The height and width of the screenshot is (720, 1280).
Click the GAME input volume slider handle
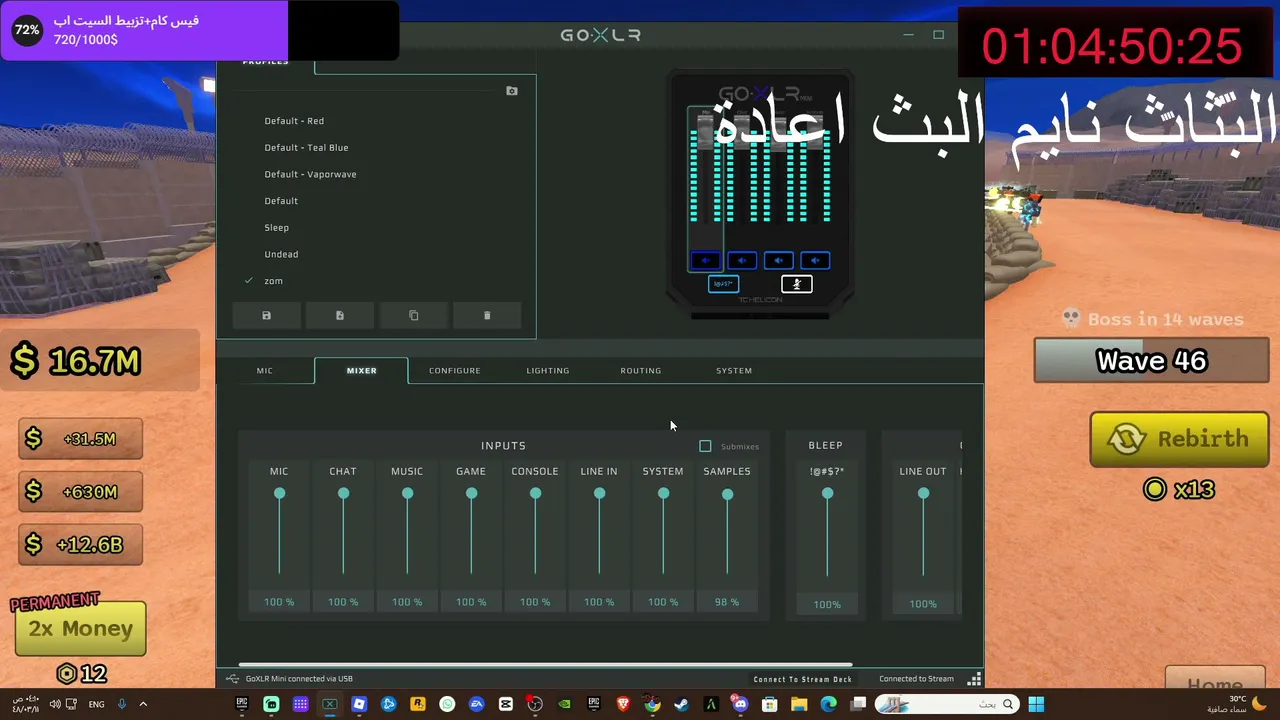pos(471,493)
